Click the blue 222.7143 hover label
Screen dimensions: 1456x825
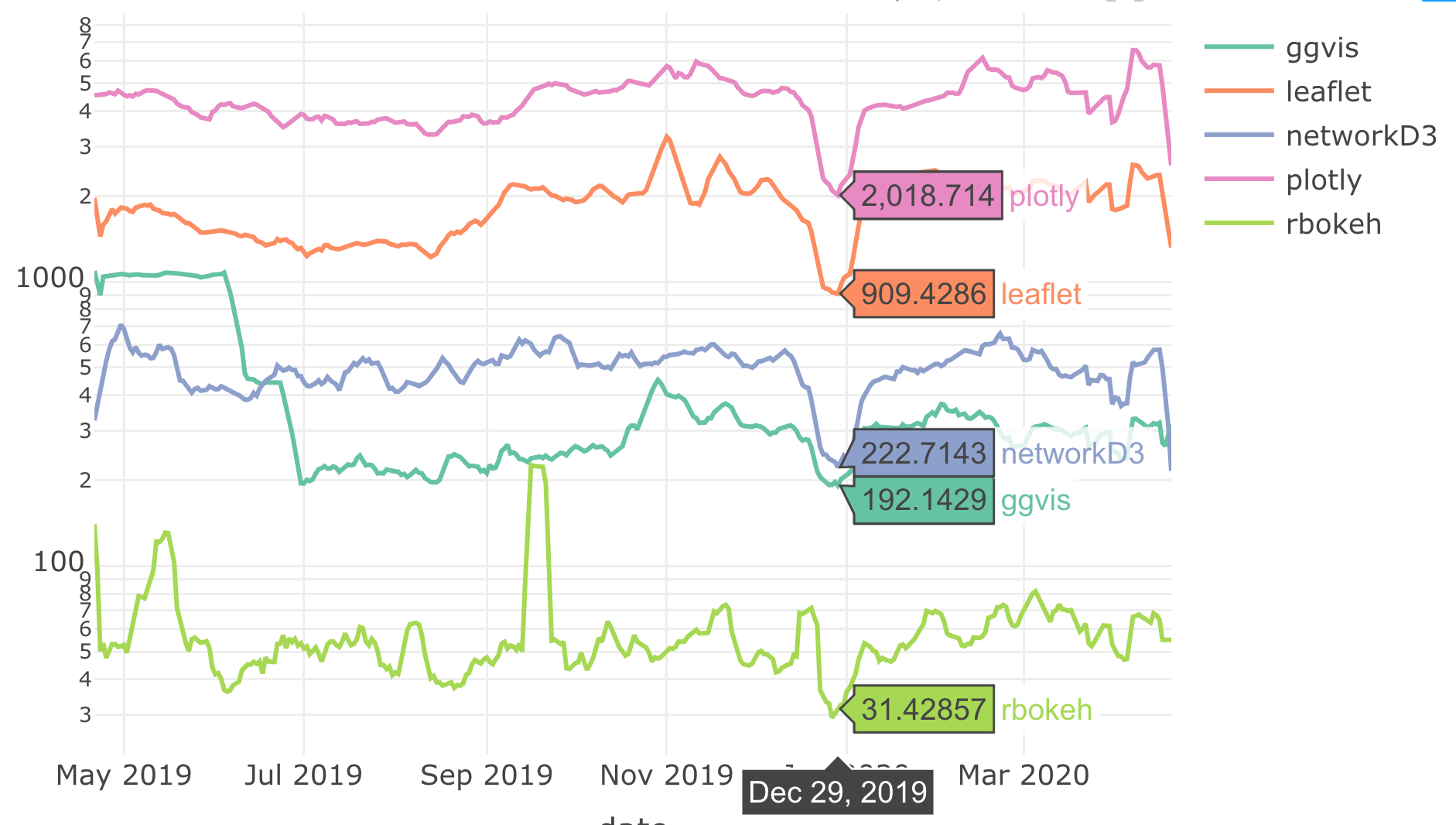click(x=923, y=454)
